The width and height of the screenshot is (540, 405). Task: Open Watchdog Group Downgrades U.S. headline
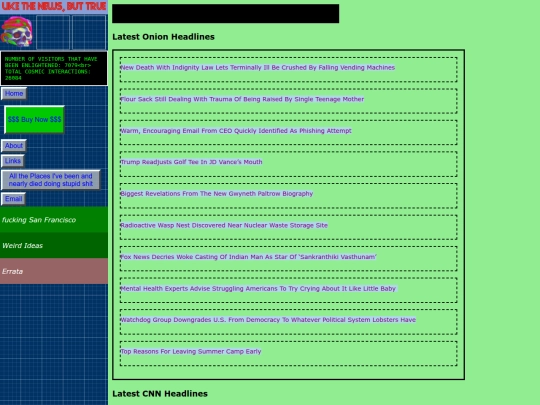pos(268,320)
